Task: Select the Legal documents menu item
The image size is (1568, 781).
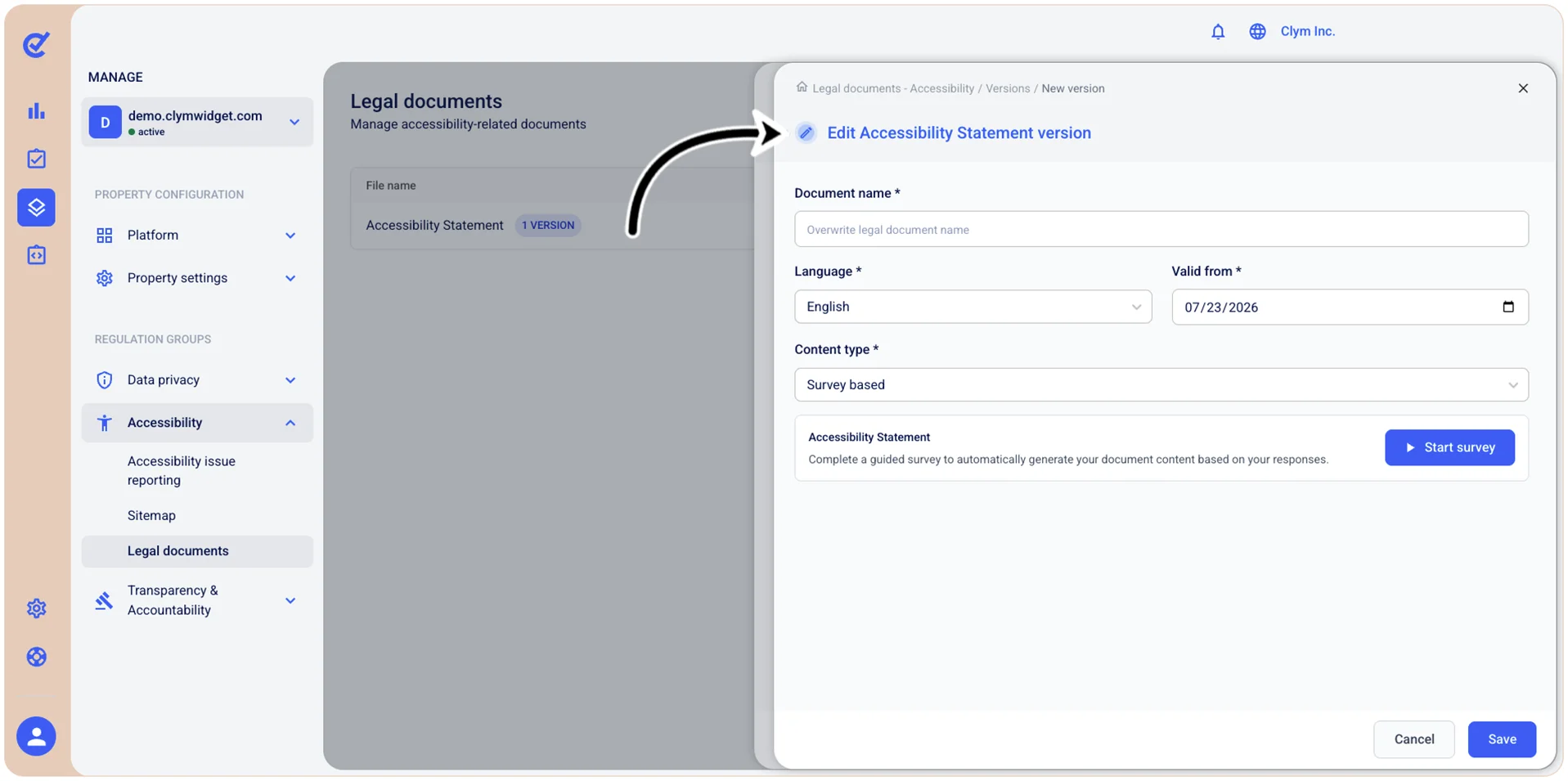Action: (x=197, y=551)
